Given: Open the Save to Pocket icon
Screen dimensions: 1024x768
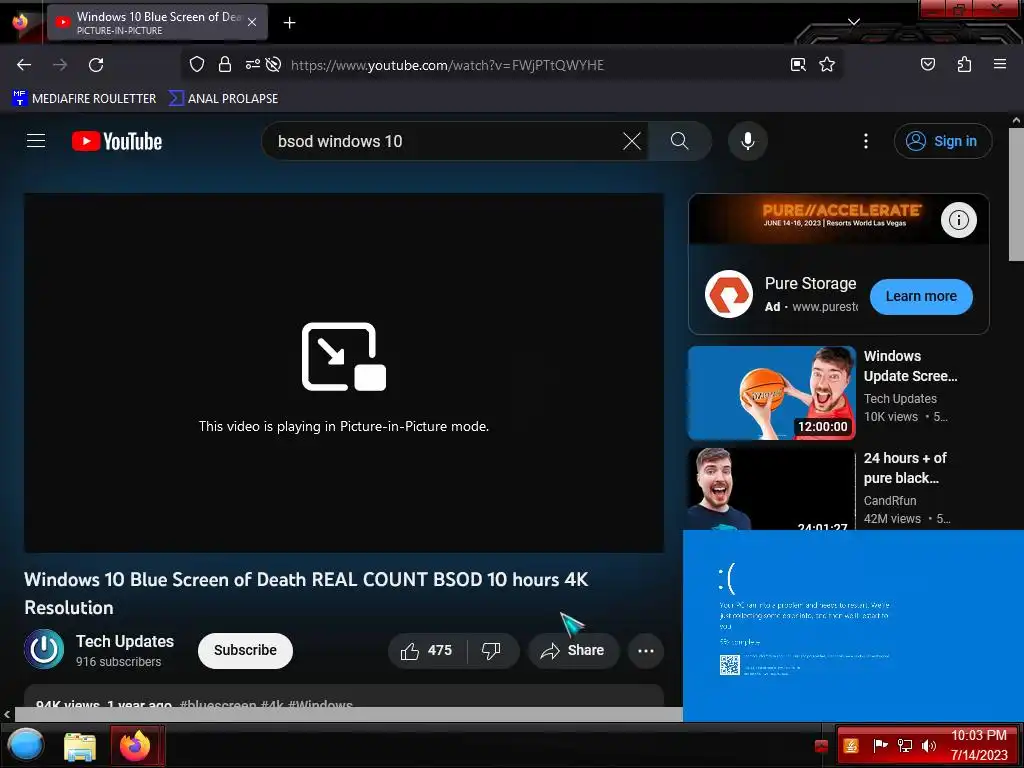Looking at the screenshot, I should [927, 64].
